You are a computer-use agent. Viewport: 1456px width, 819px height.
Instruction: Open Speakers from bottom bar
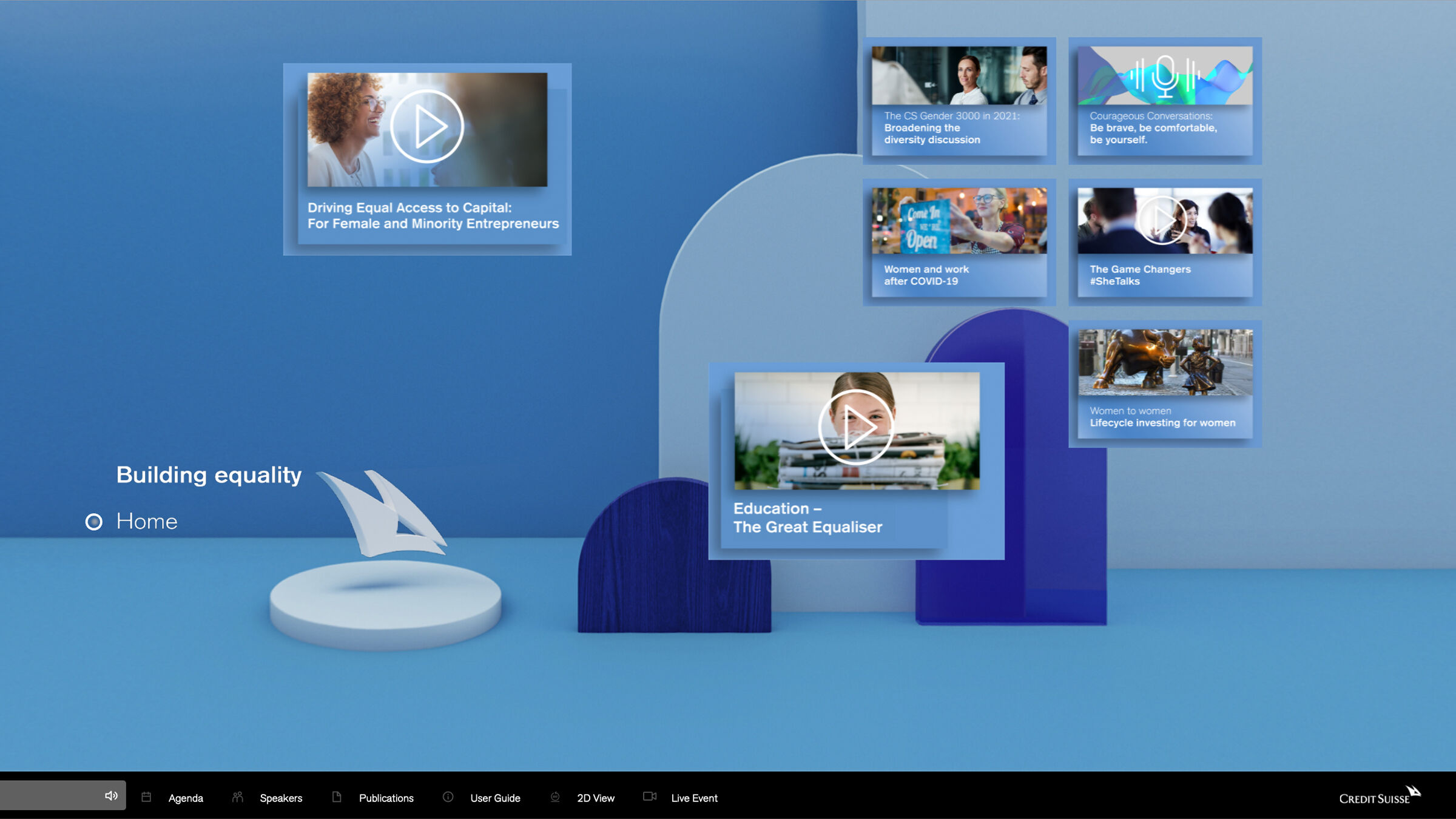pyautogui.click(x=281, y=798)
